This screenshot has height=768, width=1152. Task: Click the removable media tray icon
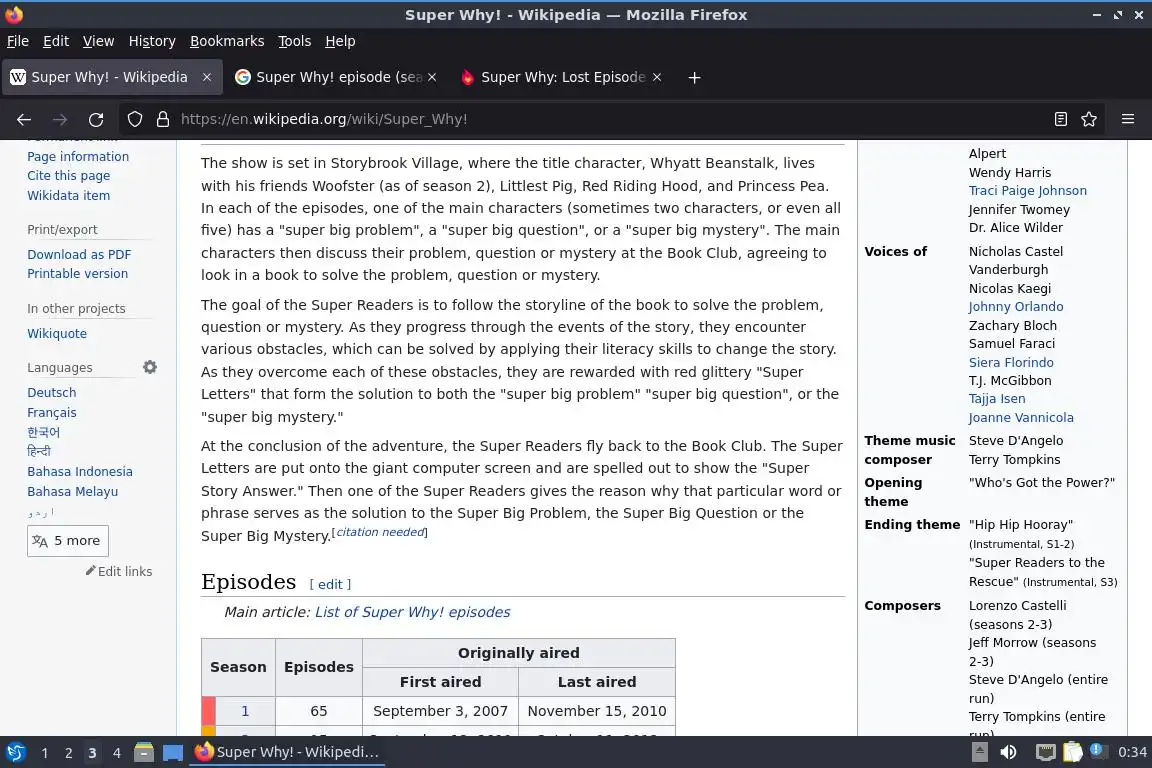(979, 752)
